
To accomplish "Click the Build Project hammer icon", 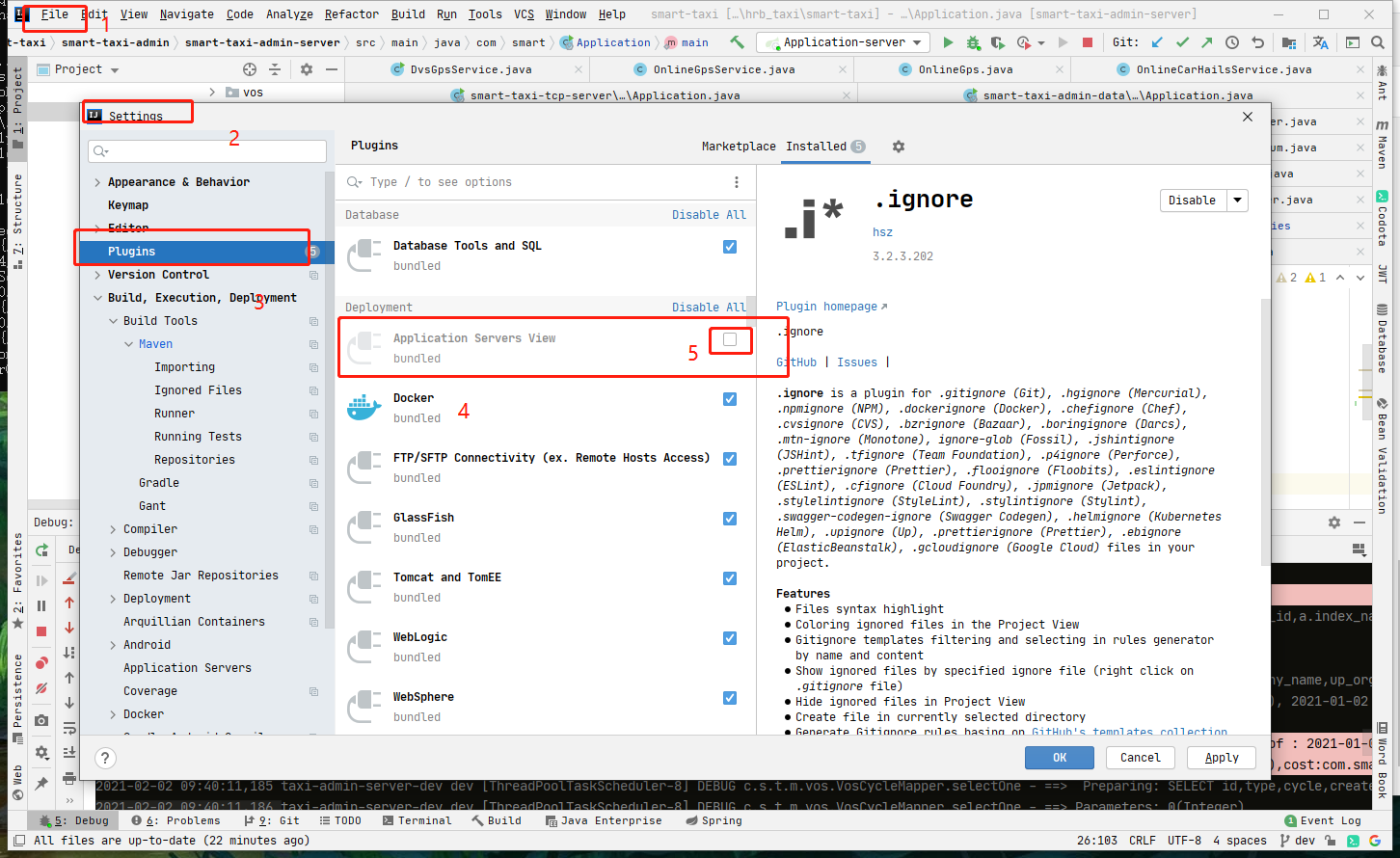I will click(x=737, y=42).
